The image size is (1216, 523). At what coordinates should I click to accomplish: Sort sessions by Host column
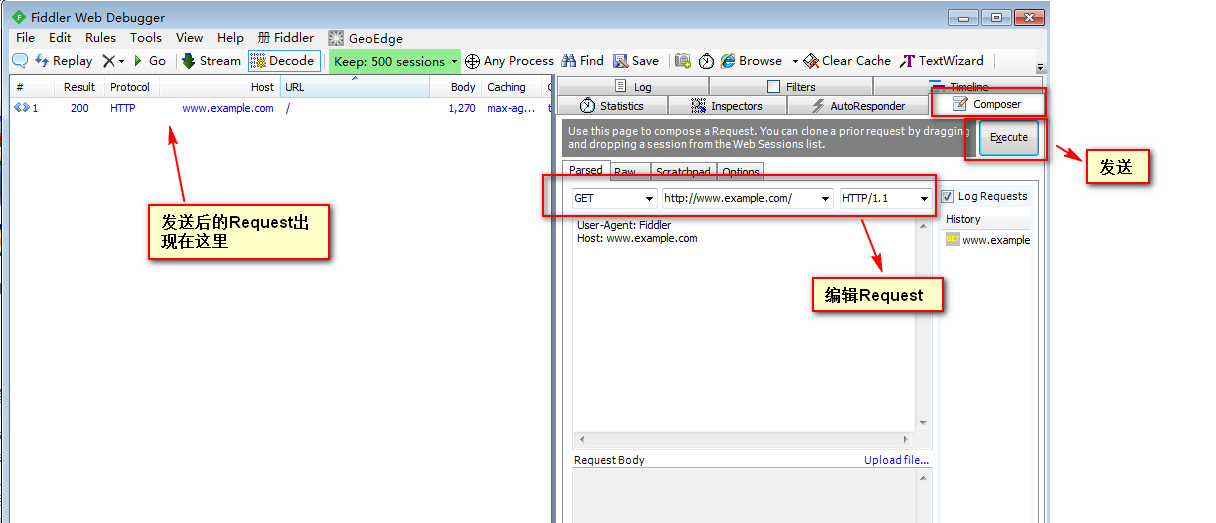point(219,87)
